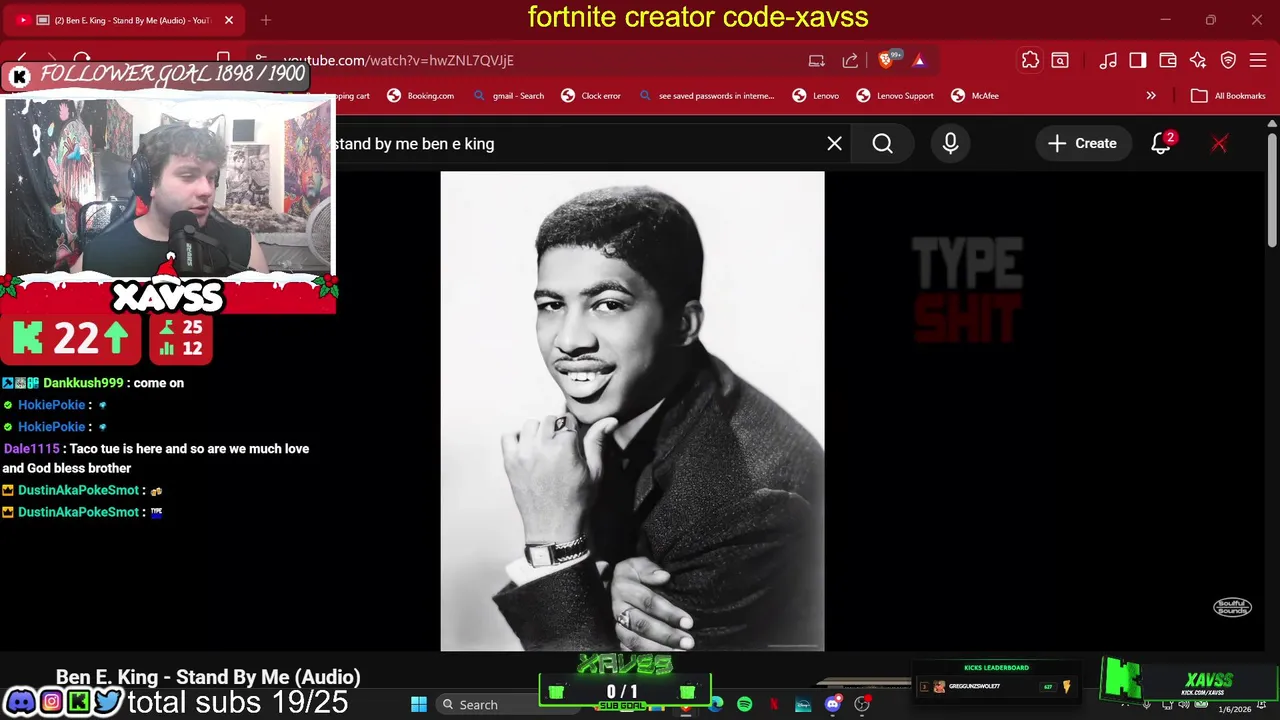Open the Brave Wallet icon
1280x720 pixels.
tap(1168, 60)
